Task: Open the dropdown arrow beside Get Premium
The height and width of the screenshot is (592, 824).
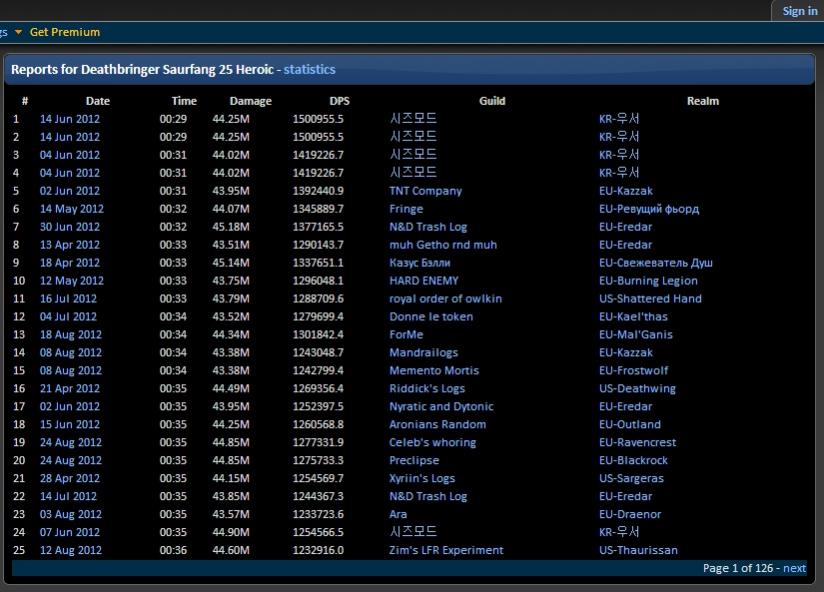Action: point(18,32)
